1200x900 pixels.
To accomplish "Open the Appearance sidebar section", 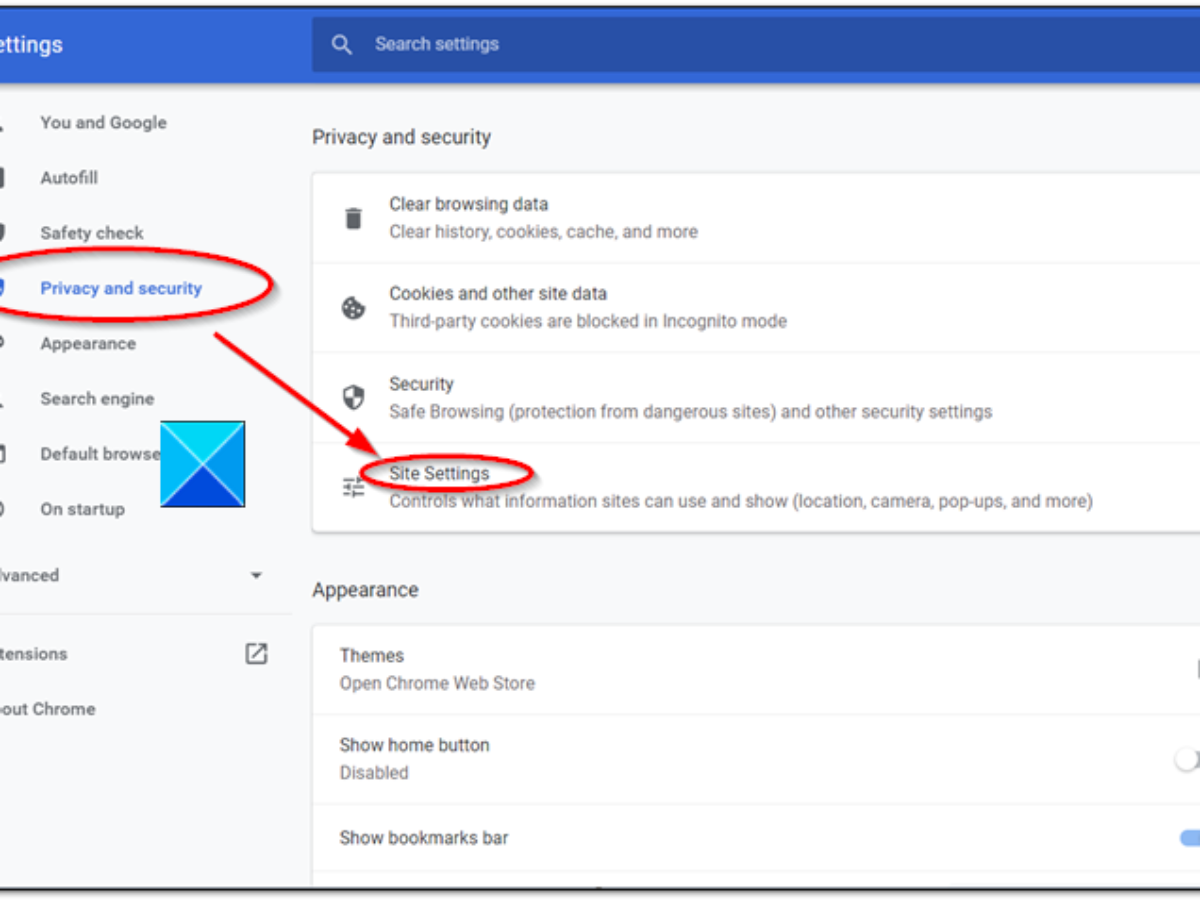I will (x=88, y=343).
